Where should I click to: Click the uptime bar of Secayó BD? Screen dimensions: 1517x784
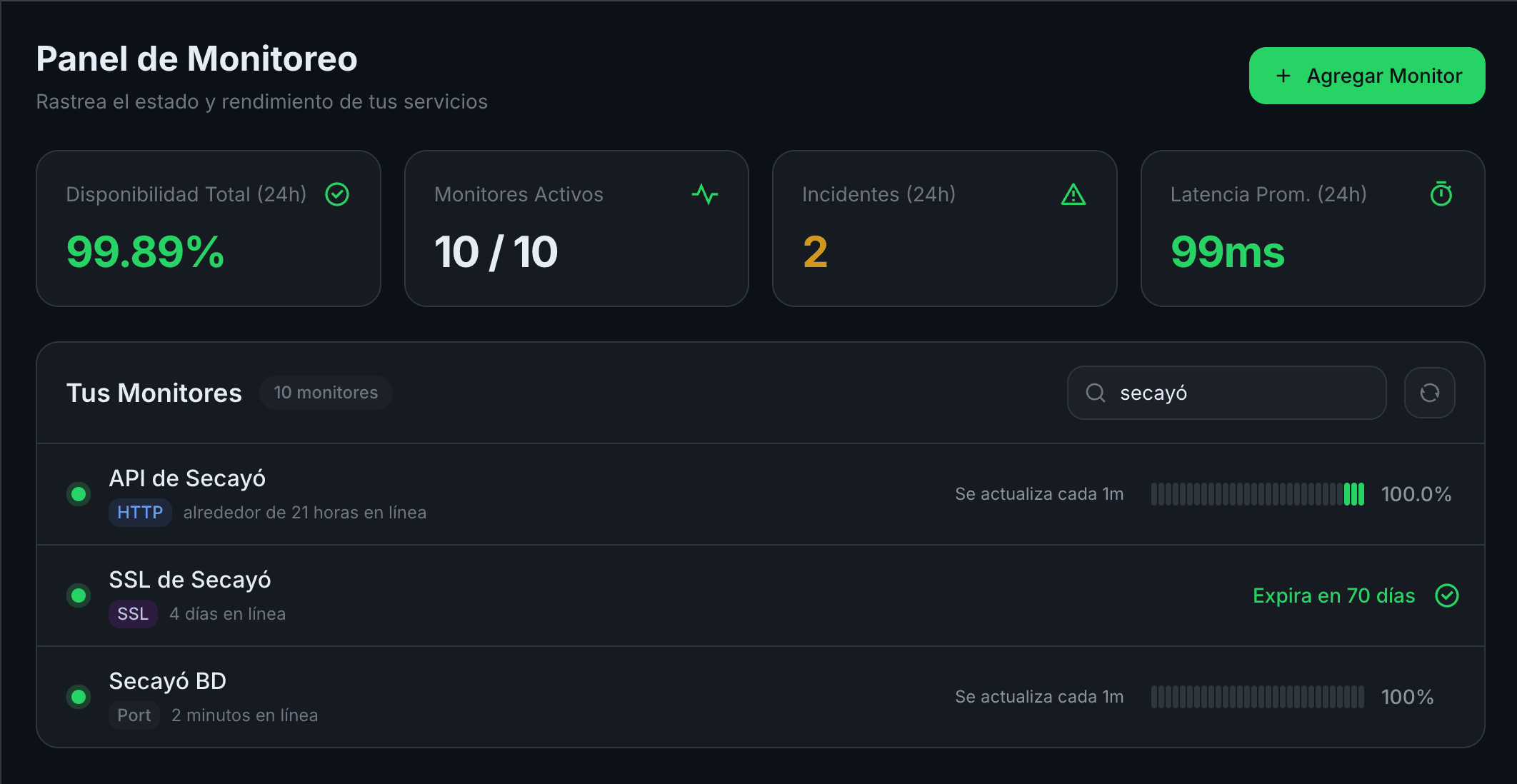point(1257,696)
